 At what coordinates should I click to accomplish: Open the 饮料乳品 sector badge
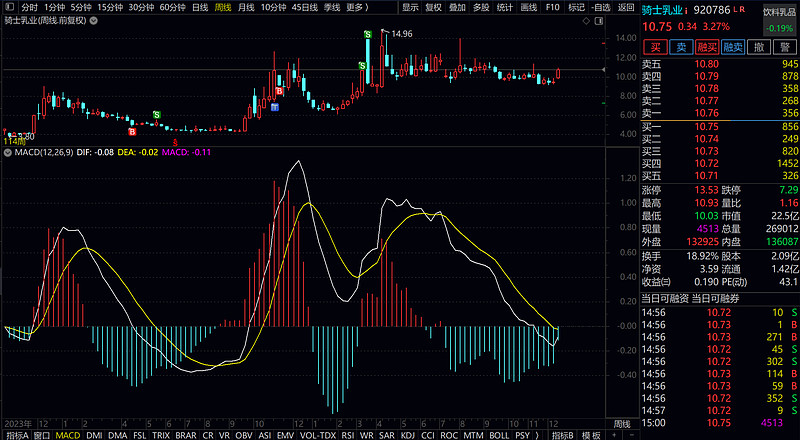pyautogui.click(x=780, y=10)
